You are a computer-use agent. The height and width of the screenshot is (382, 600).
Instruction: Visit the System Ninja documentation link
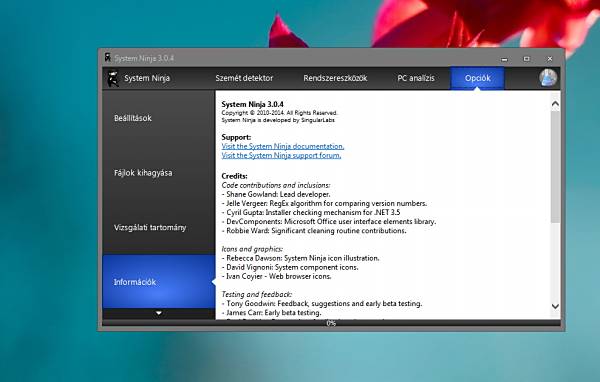283,146
